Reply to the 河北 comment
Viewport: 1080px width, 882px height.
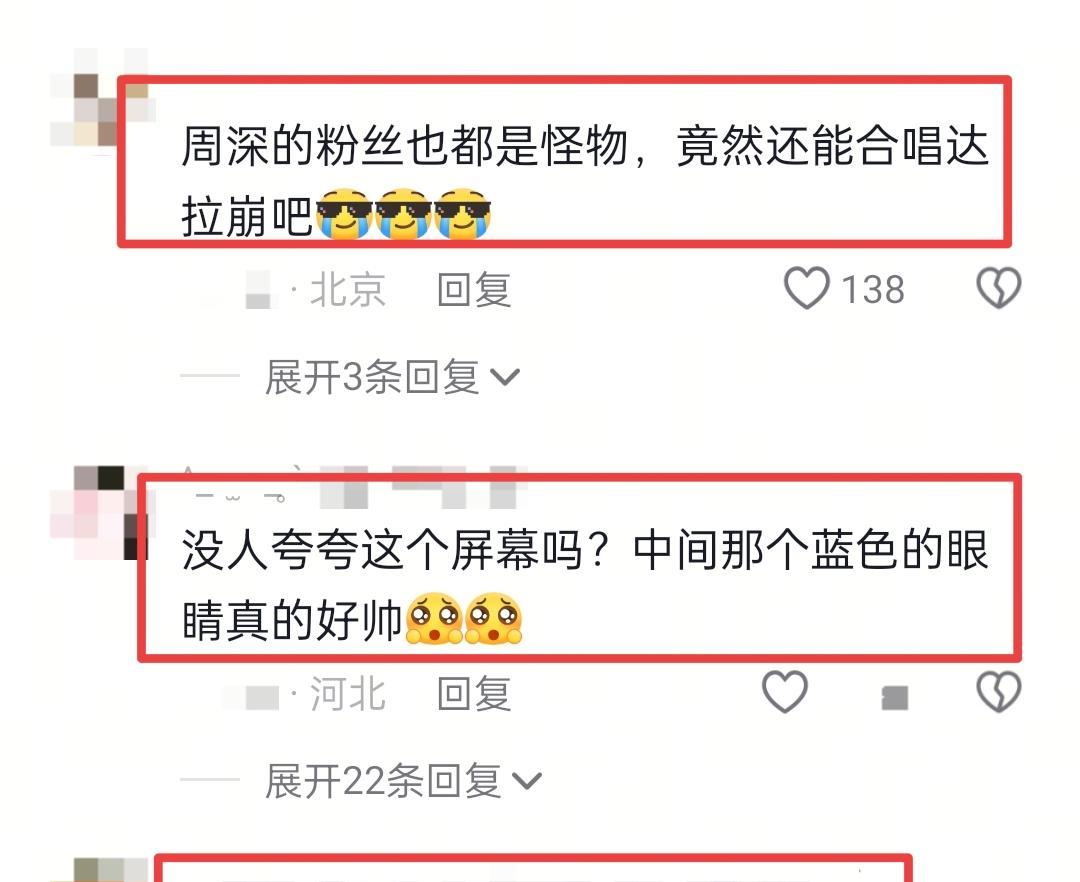[474, 693]
